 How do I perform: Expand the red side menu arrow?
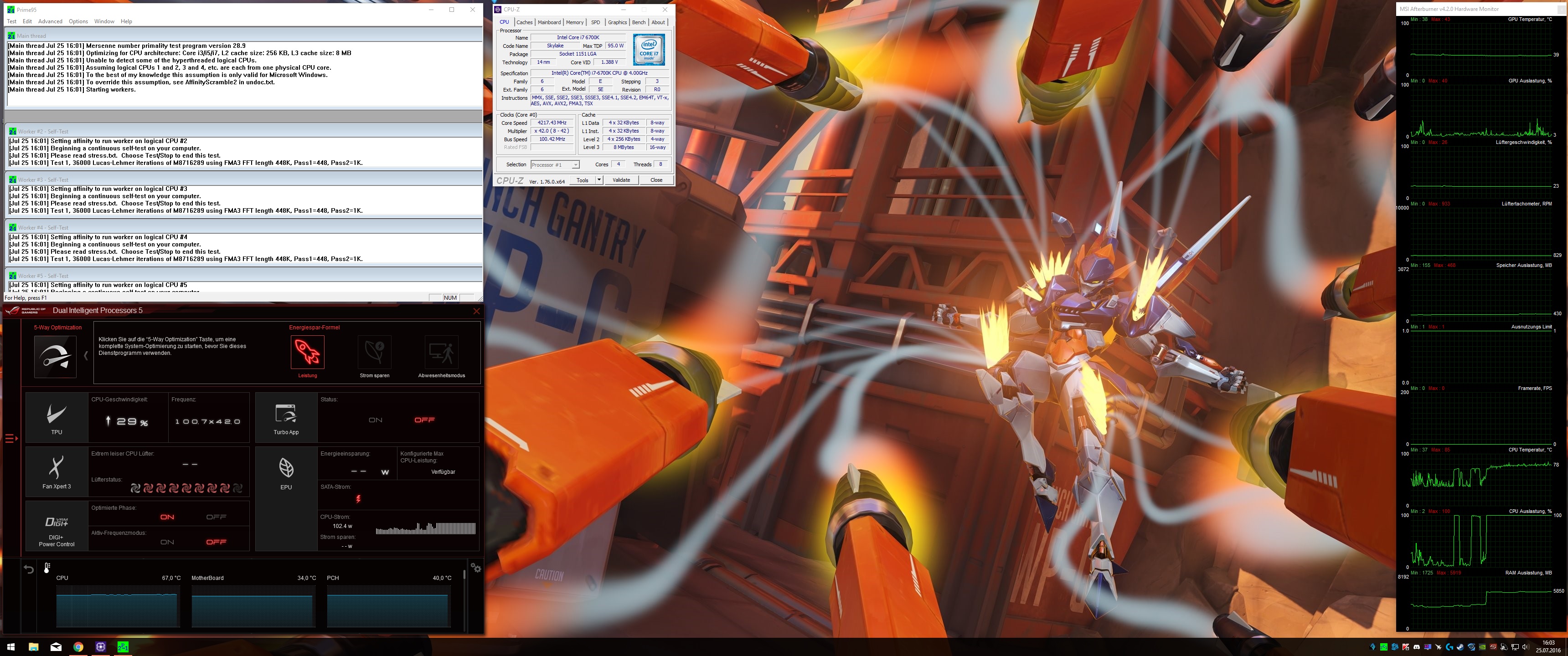[x=11, y=438]
